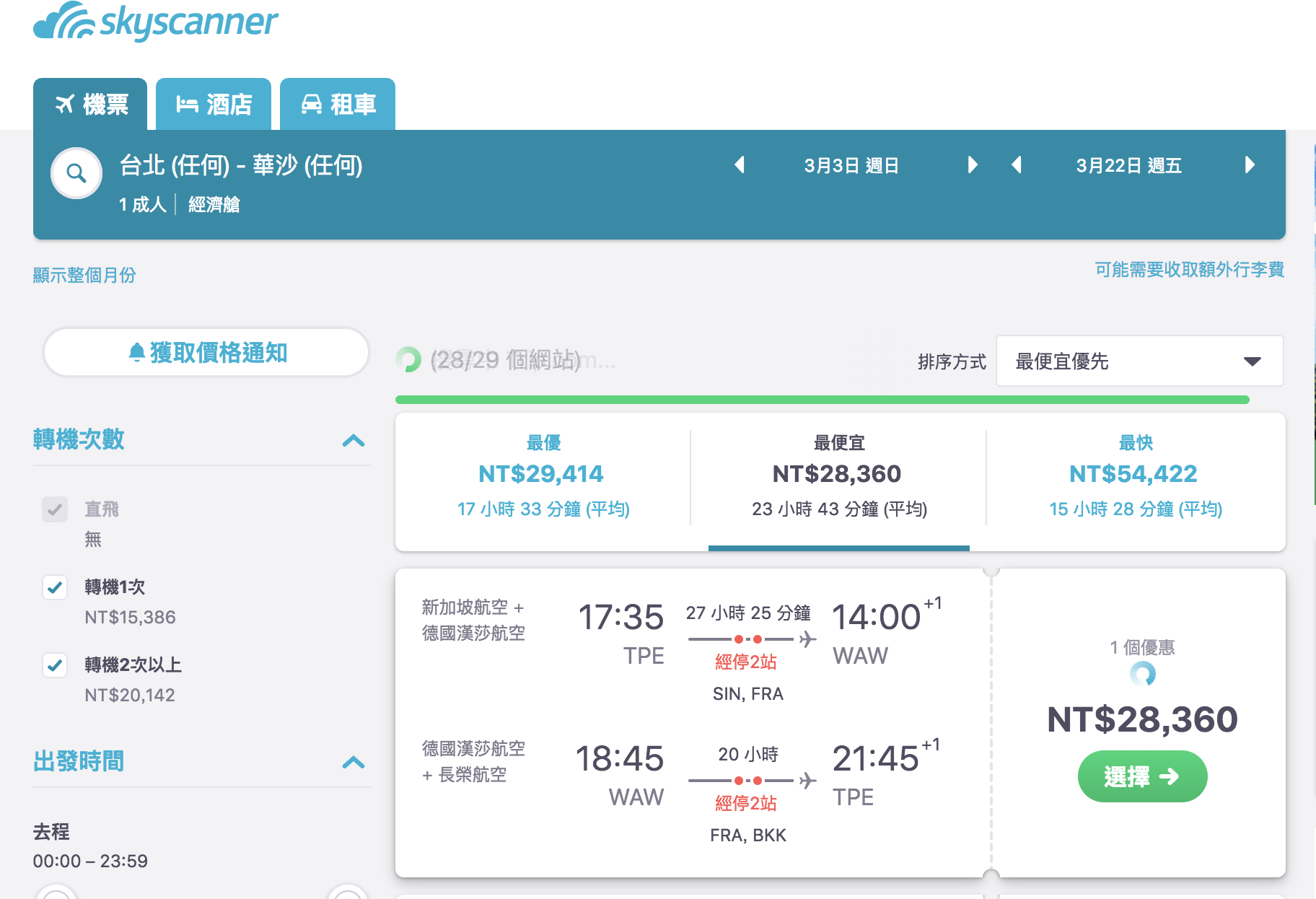Go to previous departure date arrow
1316x899 pixels.
point(740,165)
